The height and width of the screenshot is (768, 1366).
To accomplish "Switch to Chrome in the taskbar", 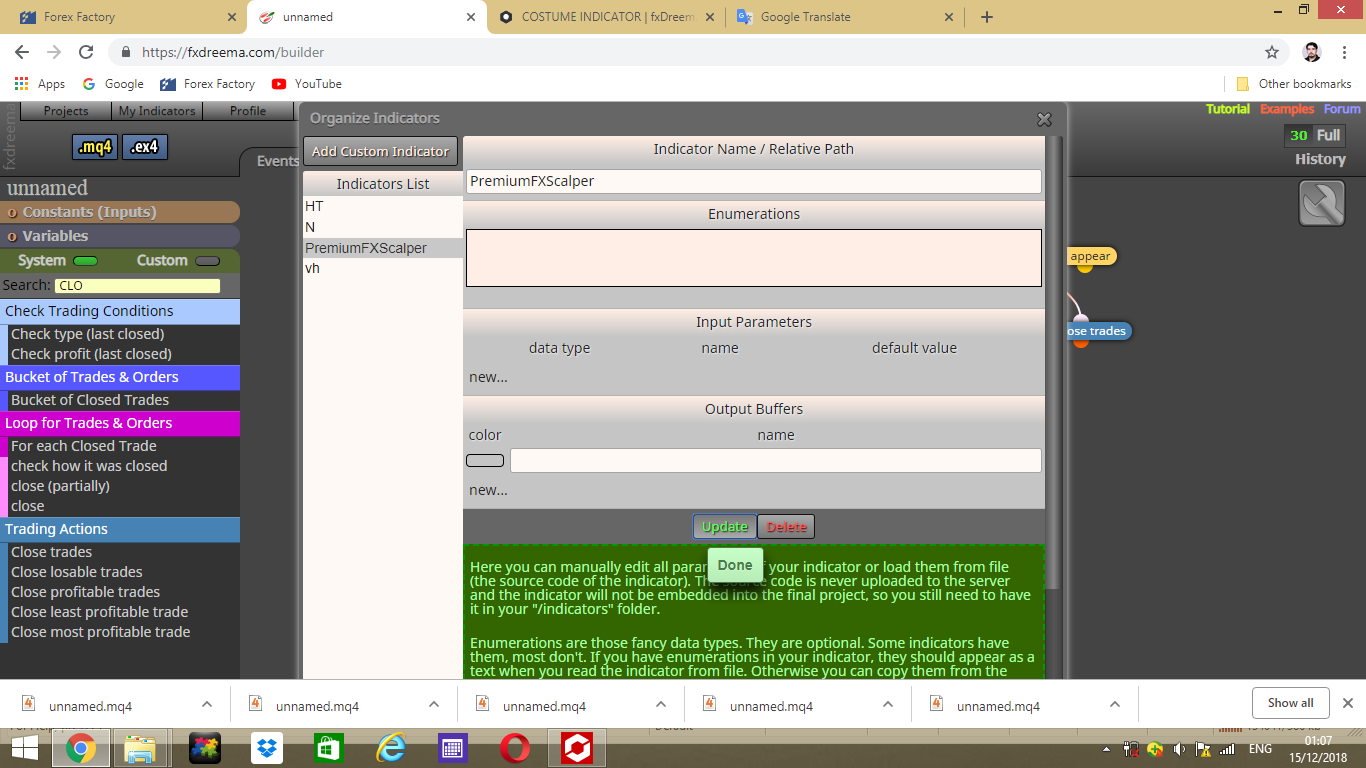I will pyautogui.click(x=80, y=748).
